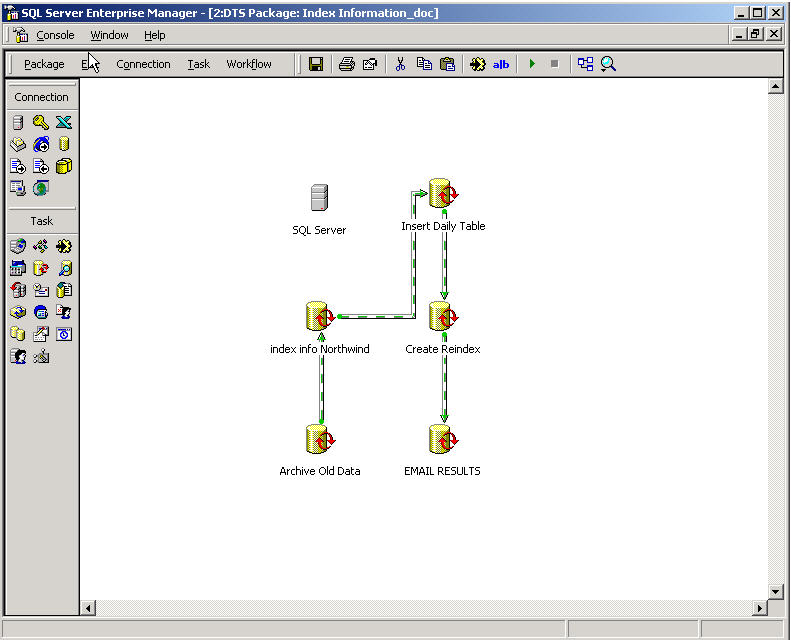Viewport: 791px width, 640px height.
Task: Open the Workflow menu
Action: point(249,64)
